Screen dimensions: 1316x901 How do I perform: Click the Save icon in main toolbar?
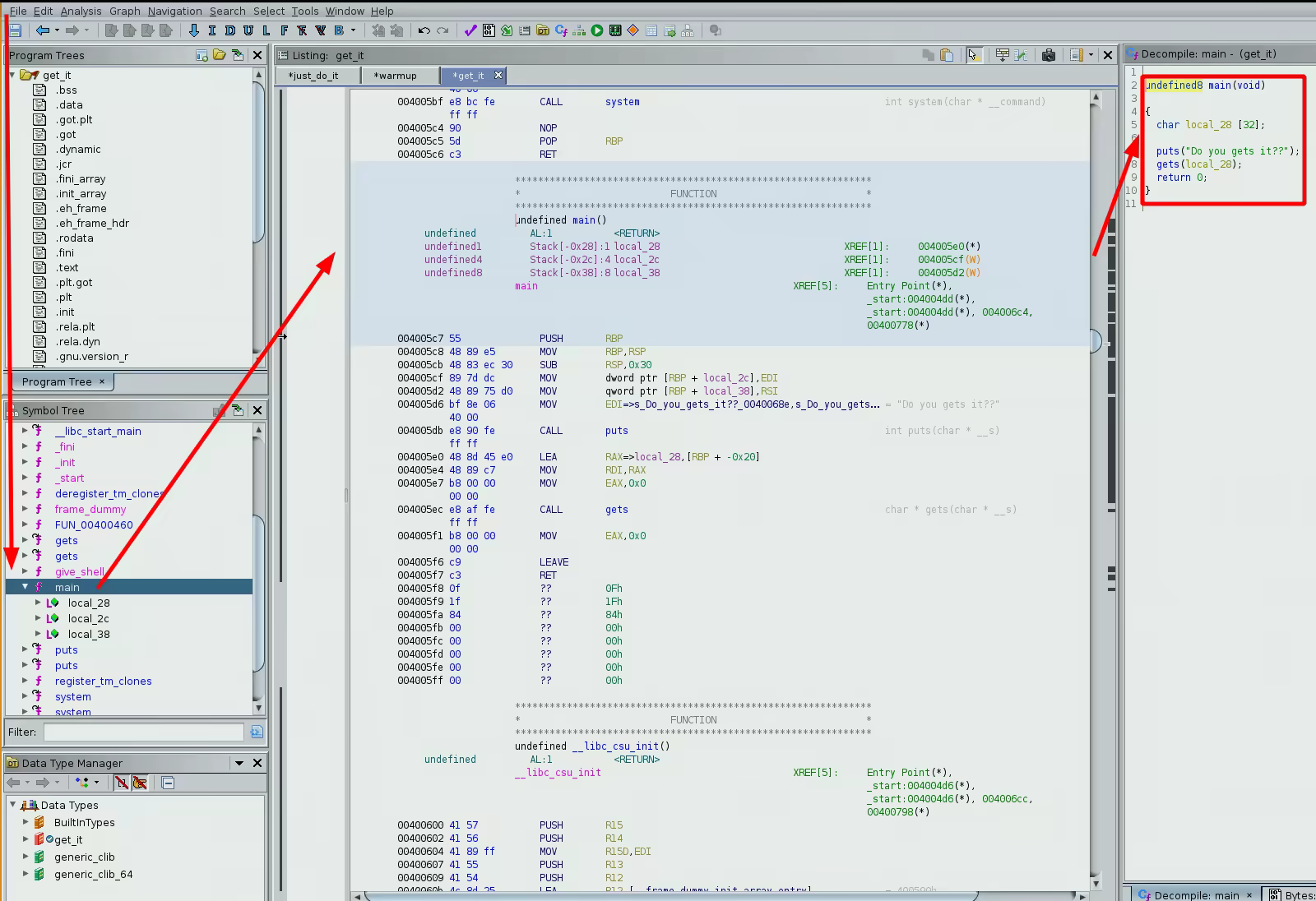tap(15, 30)
